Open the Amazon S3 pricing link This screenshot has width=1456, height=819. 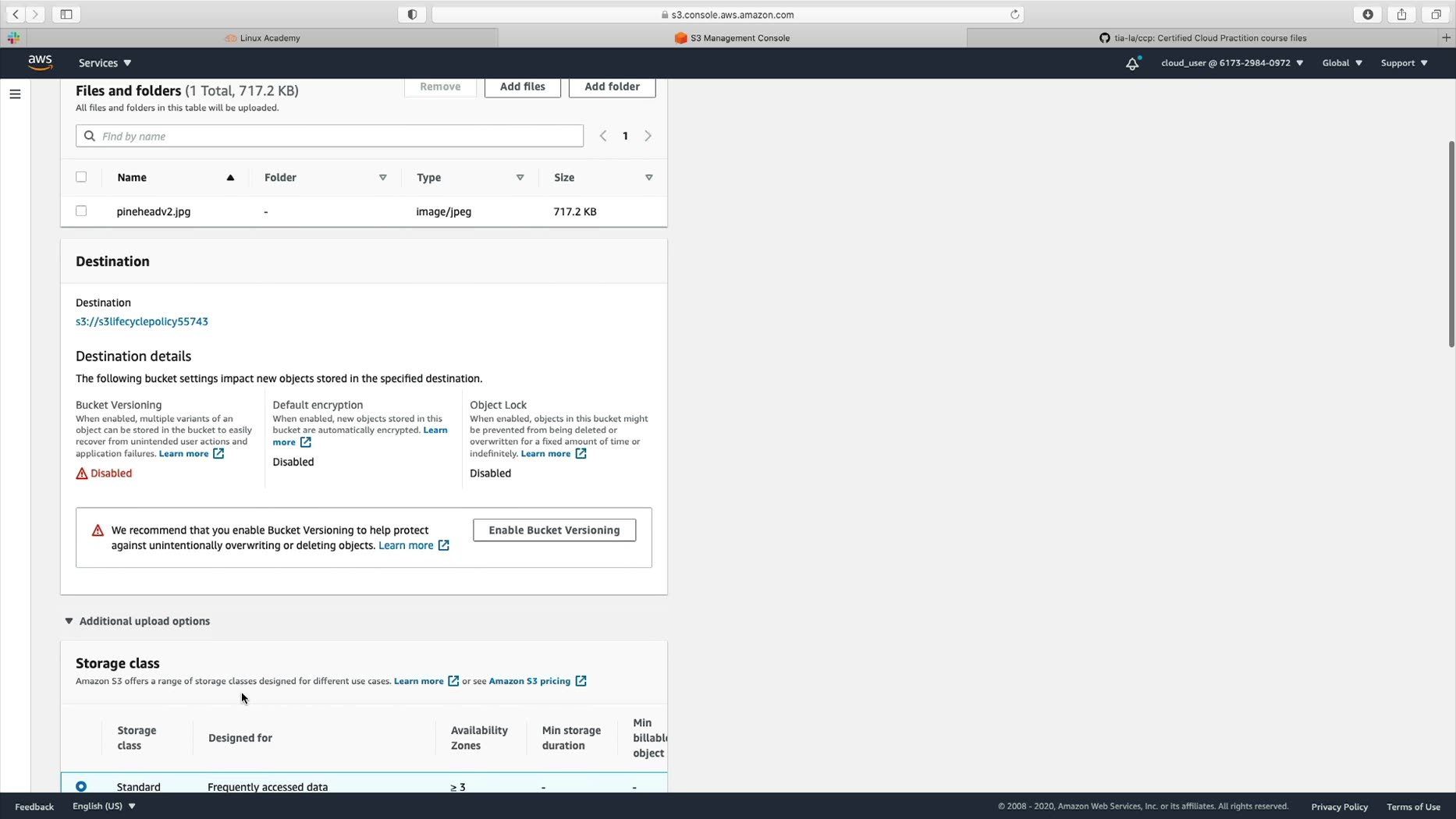click(529, 681)
